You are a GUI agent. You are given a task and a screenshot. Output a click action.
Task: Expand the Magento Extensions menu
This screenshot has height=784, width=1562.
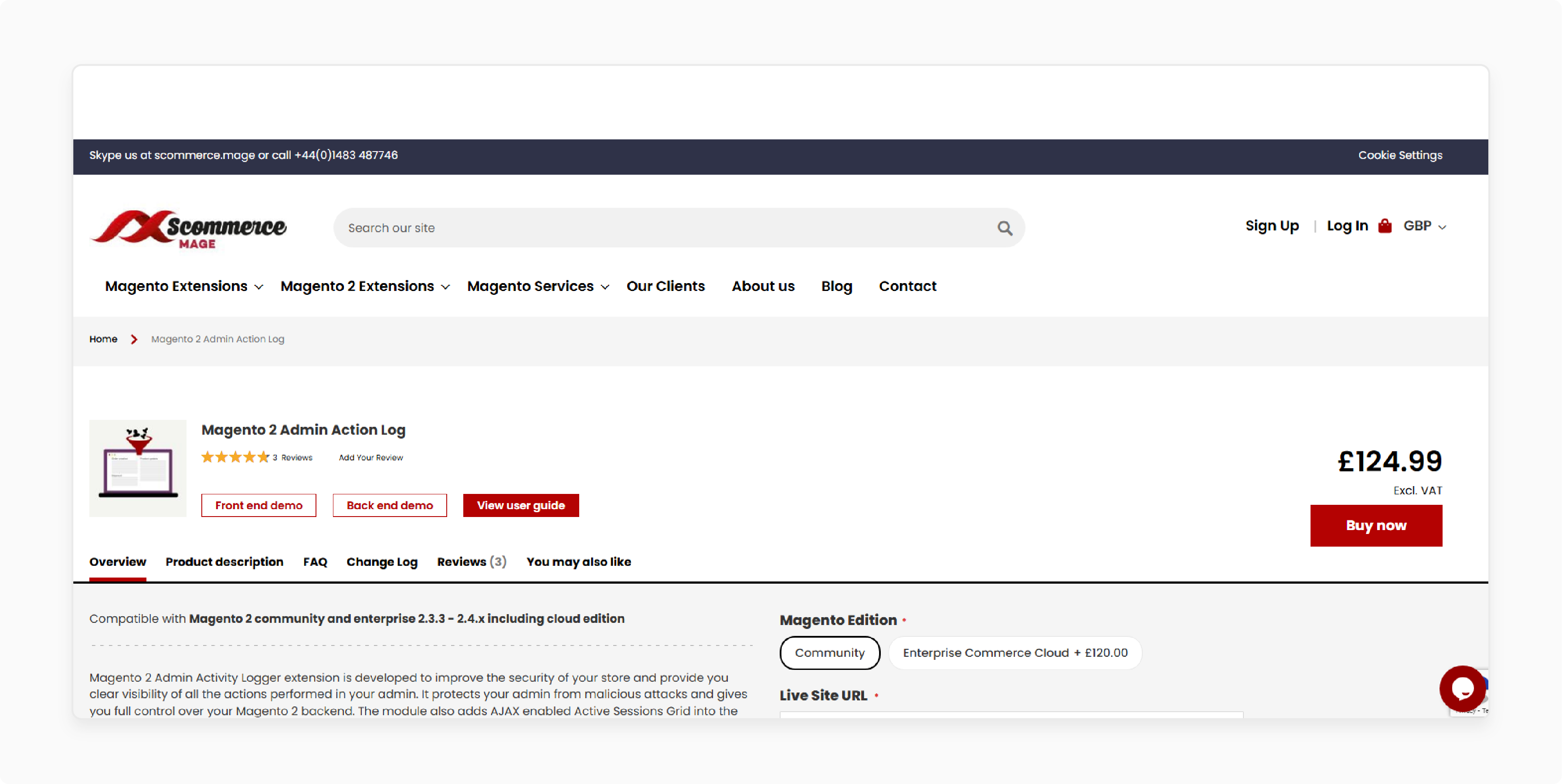point(184,286)
